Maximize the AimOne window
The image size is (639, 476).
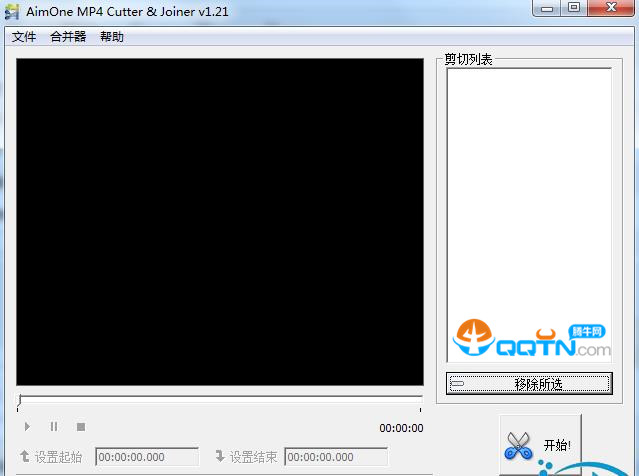[573, 8]
